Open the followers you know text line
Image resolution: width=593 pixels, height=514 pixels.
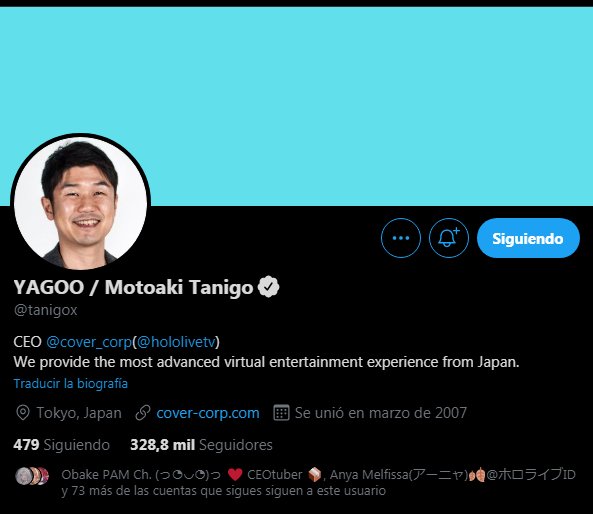pyautogui.click(x=318, y=483)
